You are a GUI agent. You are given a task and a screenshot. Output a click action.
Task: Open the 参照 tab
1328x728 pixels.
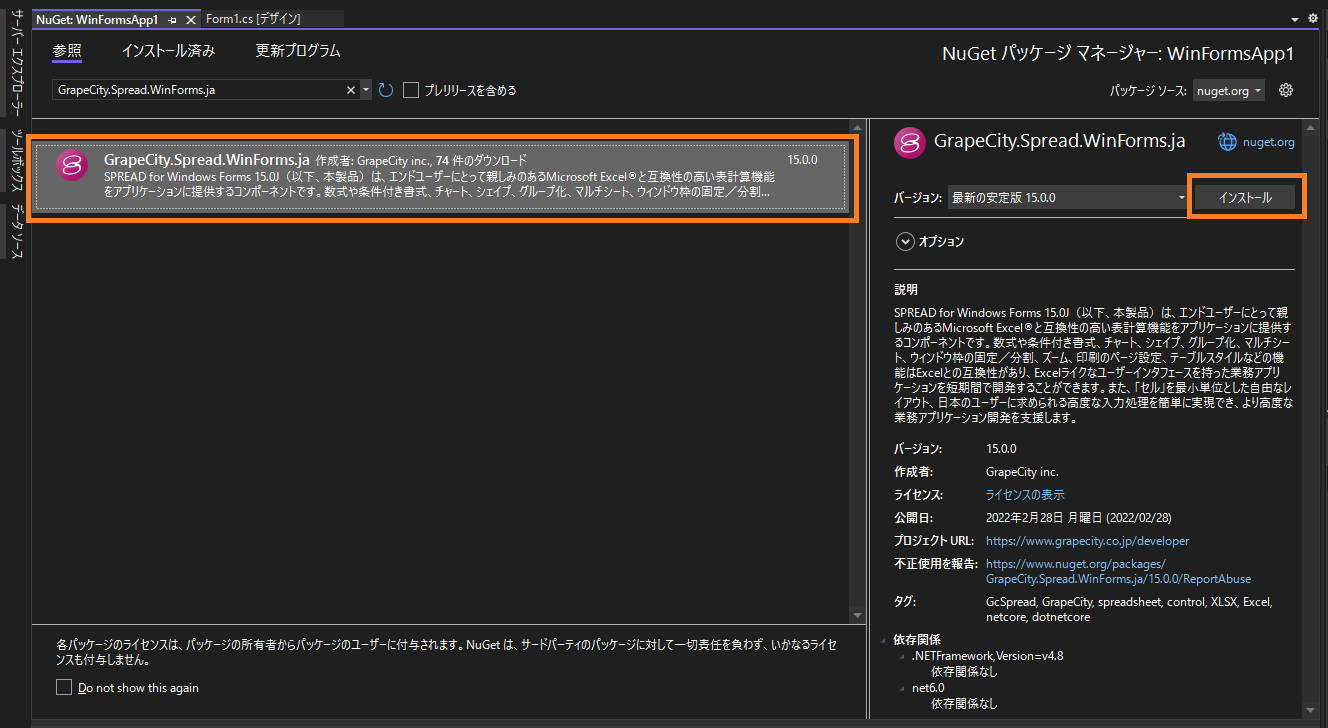click(x=67, y=50)
